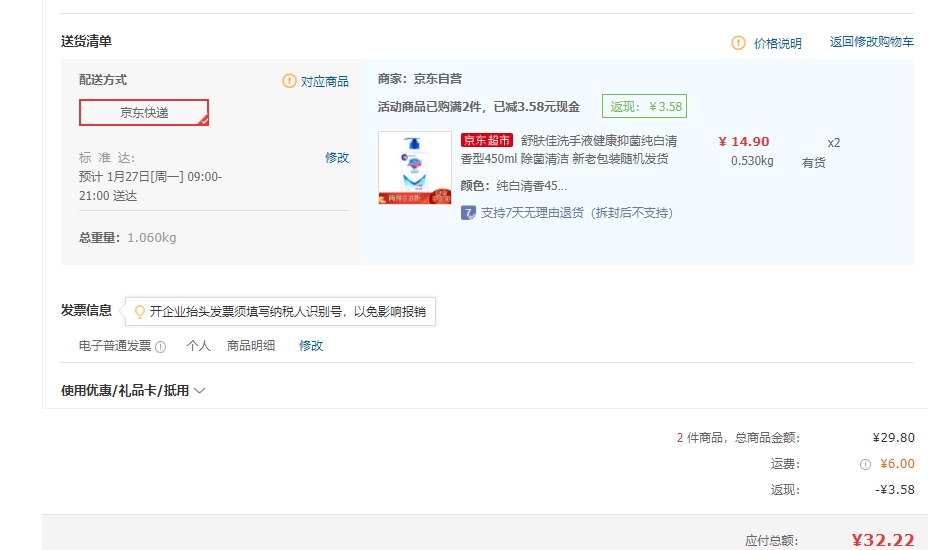Image resolution: width=928 pixels, height=550 pixels.
Task: Go back via 返回修改购物车 link
Action: tap(872, 41)
